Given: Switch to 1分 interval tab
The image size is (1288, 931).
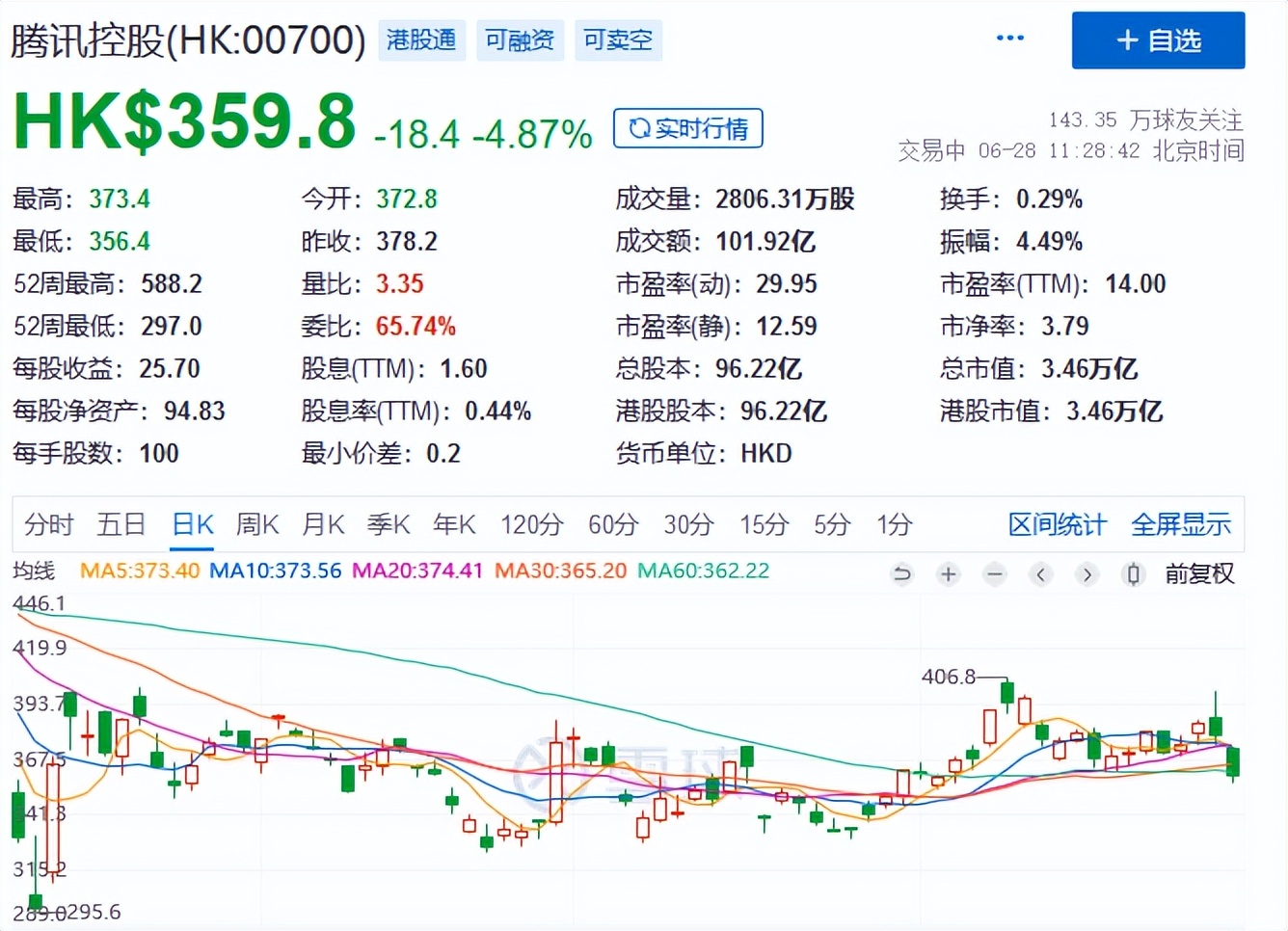Looking at the screenshot, I should pos(894,524).
